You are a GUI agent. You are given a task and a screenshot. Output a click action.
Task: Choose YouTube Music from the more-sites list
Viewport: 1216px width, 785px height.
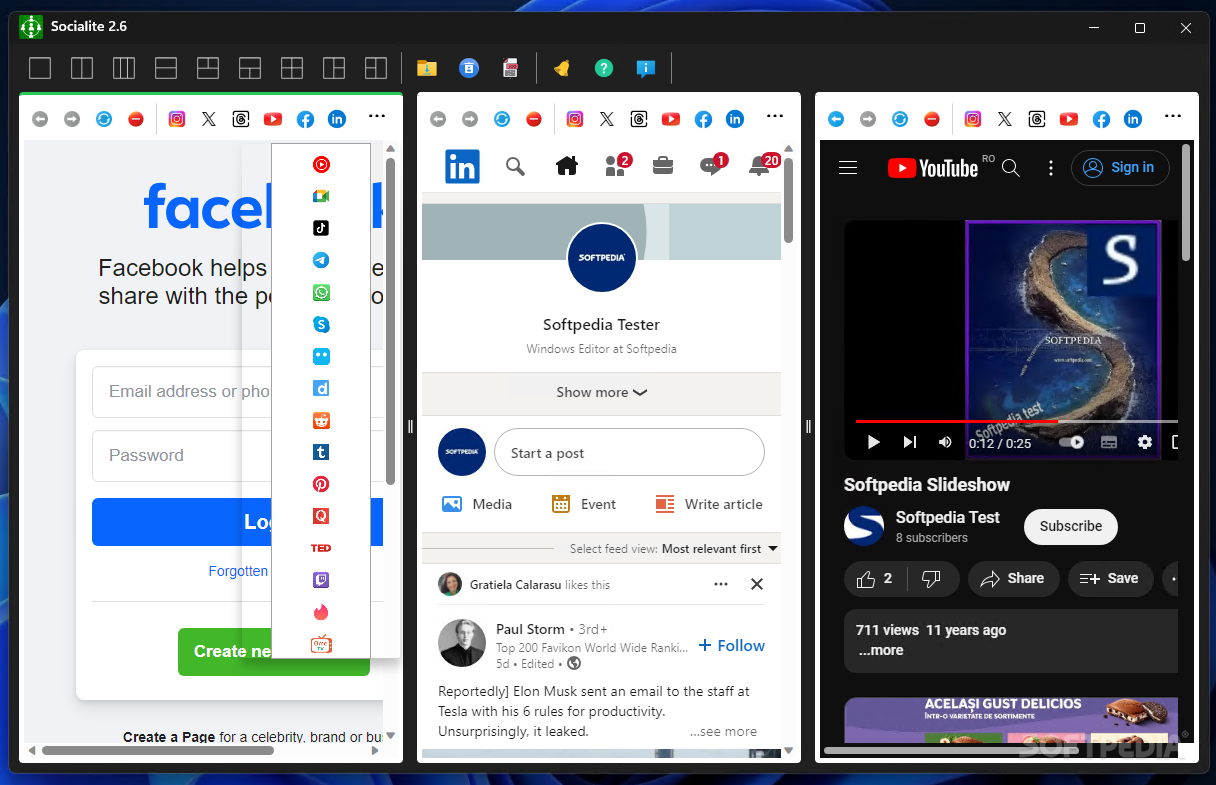pyautogui.click(x=321, y=164)
